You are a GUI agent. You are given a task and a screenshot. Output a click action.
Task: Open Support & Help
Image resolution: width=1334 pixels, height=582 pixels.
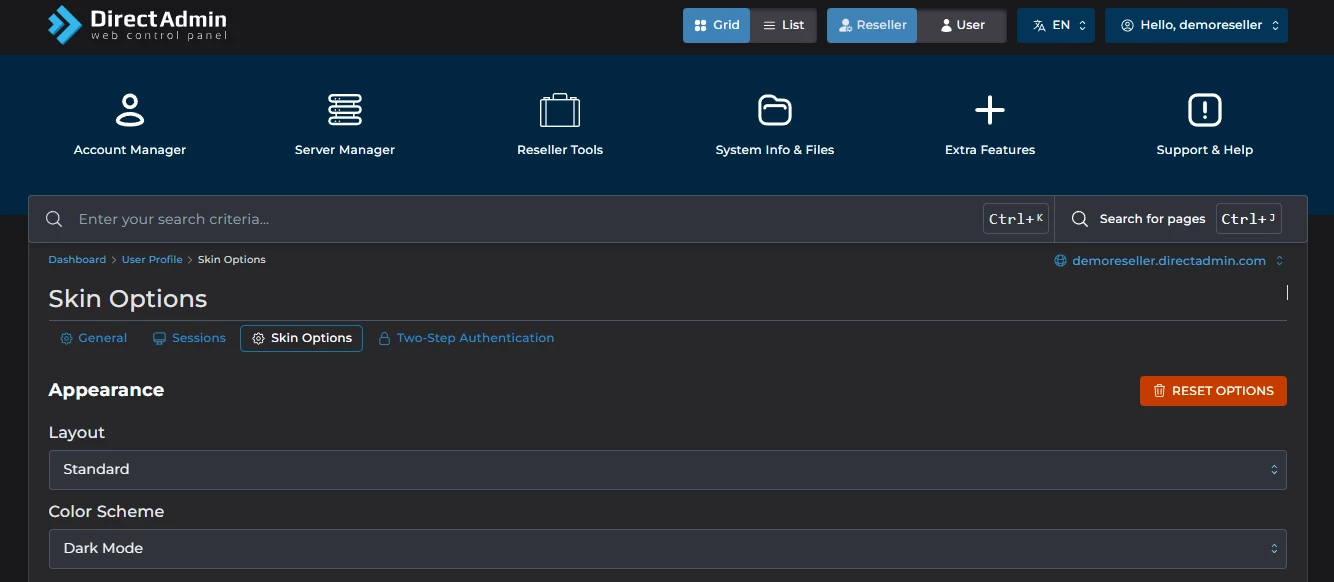[x=1204, y=123]
